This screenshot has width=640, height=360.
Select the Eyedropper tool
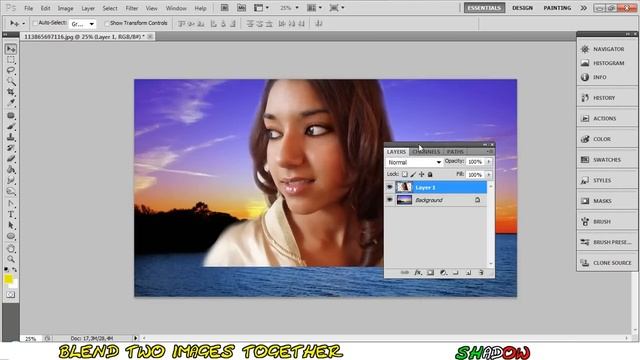[11, 102]
